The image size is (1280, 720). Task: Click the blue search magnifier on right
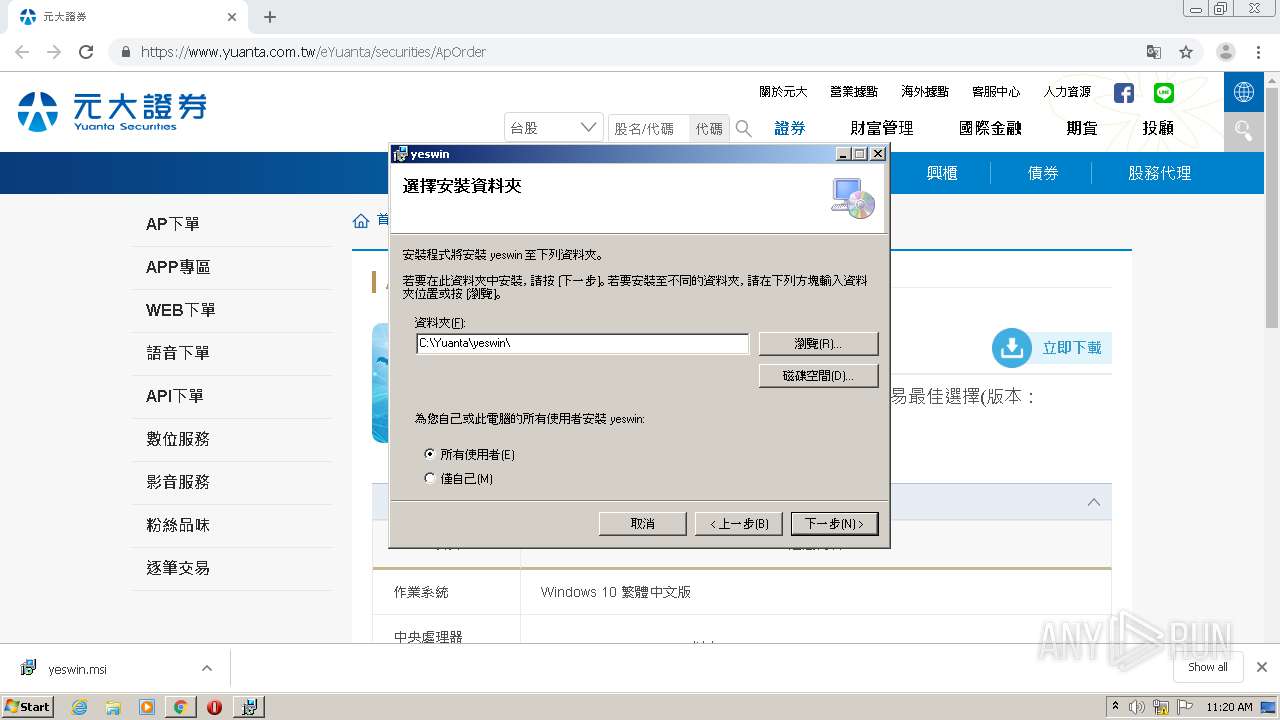point(1244,130)
